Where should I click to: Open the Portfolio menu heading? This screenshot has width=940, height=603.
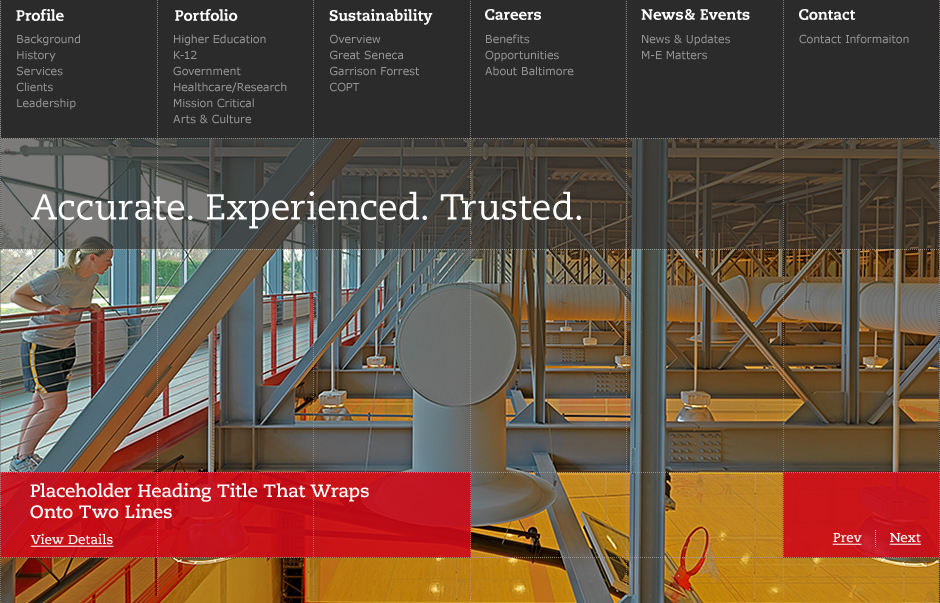205,15
